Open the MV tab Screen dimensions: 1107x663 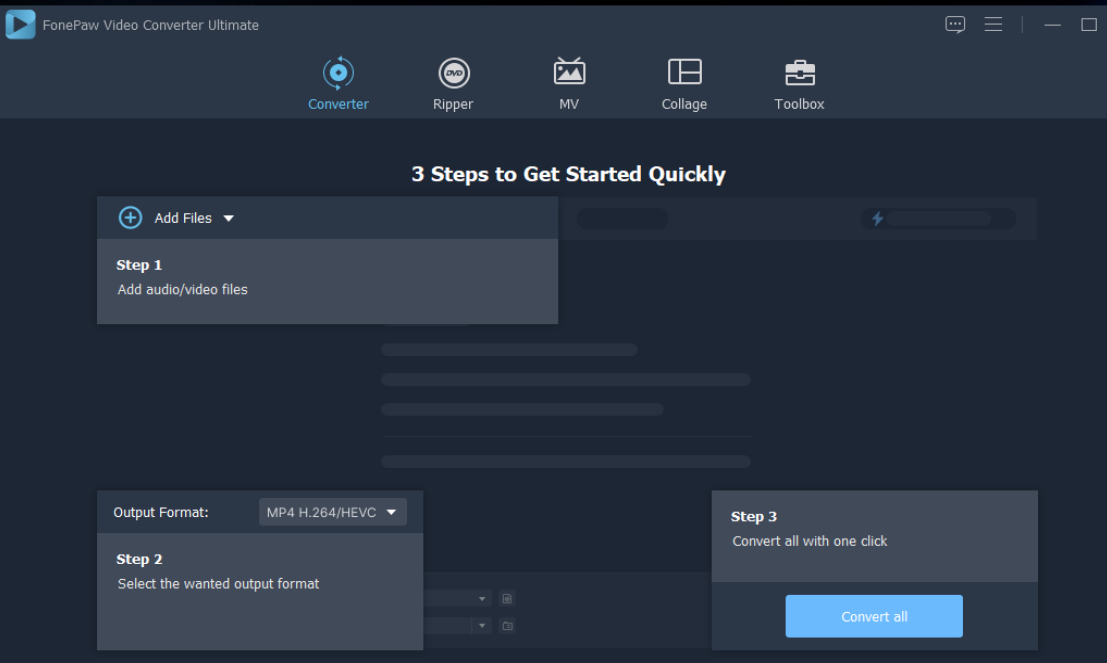tap(569, 83)
